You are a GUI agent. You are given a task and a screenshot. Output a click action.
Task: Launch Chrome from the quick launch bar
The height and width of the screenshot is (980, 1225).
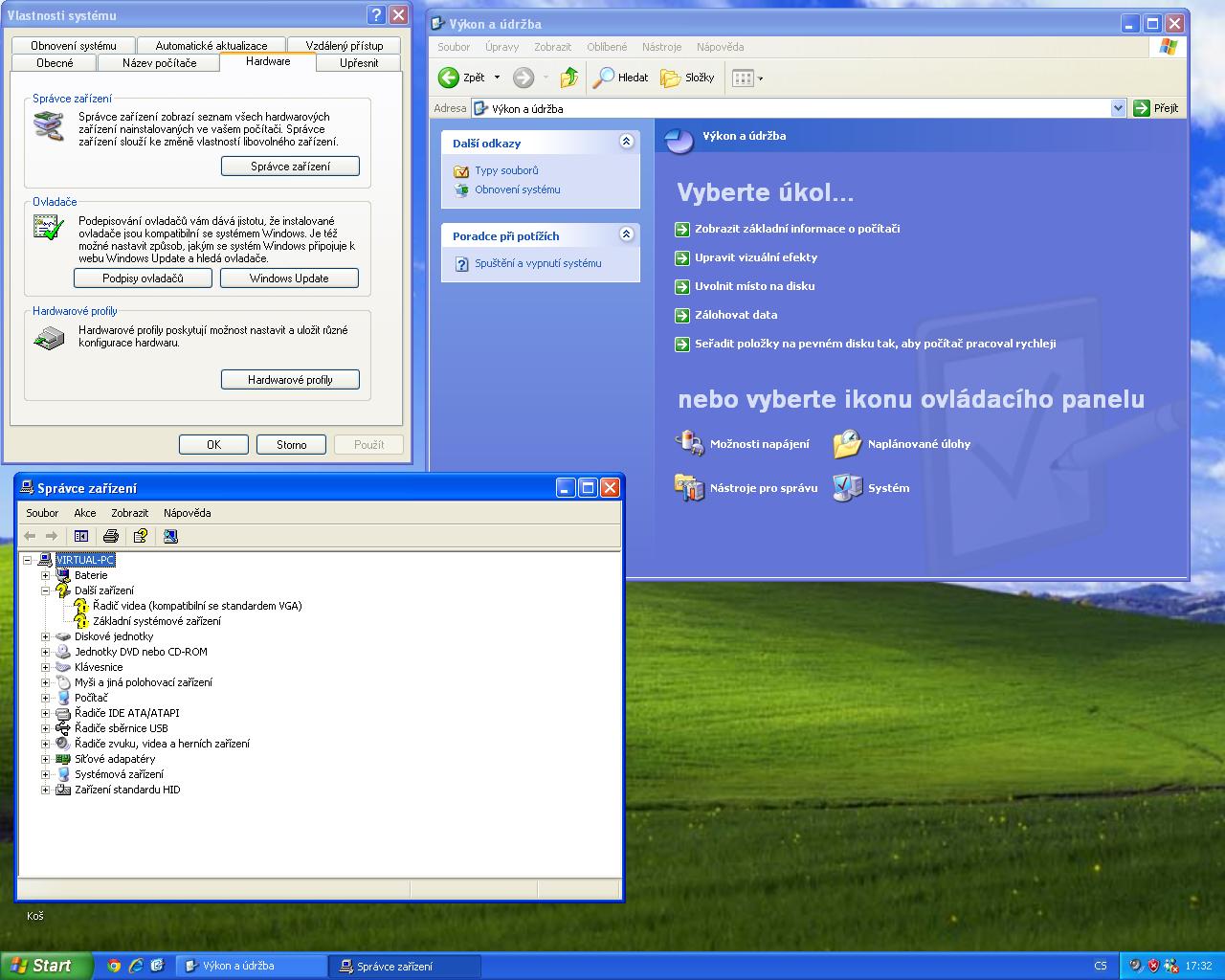114,966
